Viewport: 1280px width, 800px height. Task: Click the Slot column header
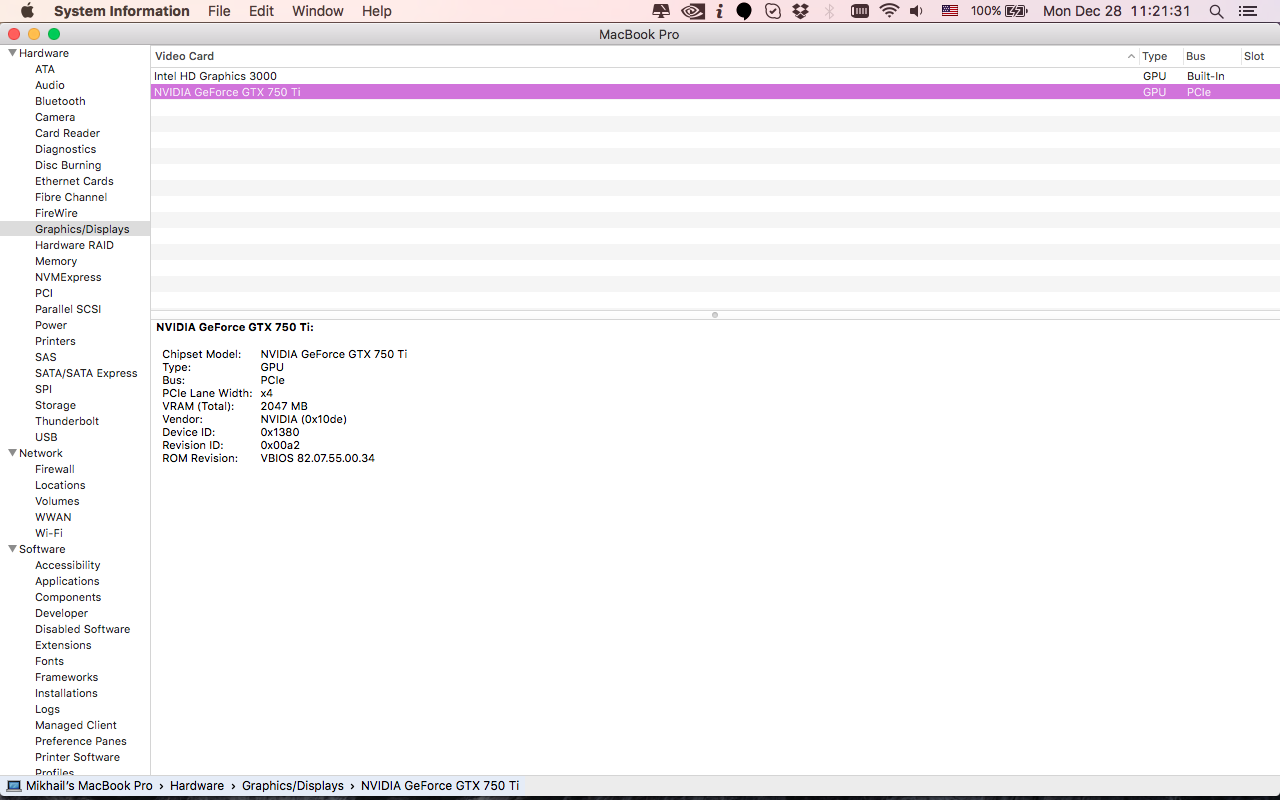click(1260, 56)
